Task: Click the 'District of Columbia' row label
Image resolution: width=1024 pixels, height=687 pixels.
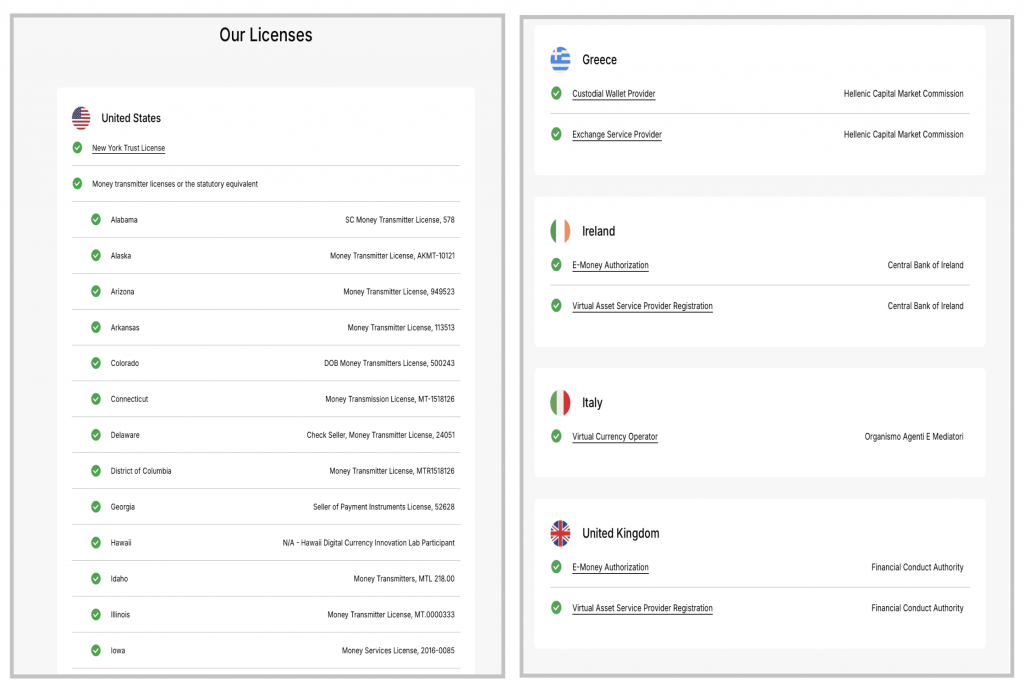Action: click(x=140, y=471)
